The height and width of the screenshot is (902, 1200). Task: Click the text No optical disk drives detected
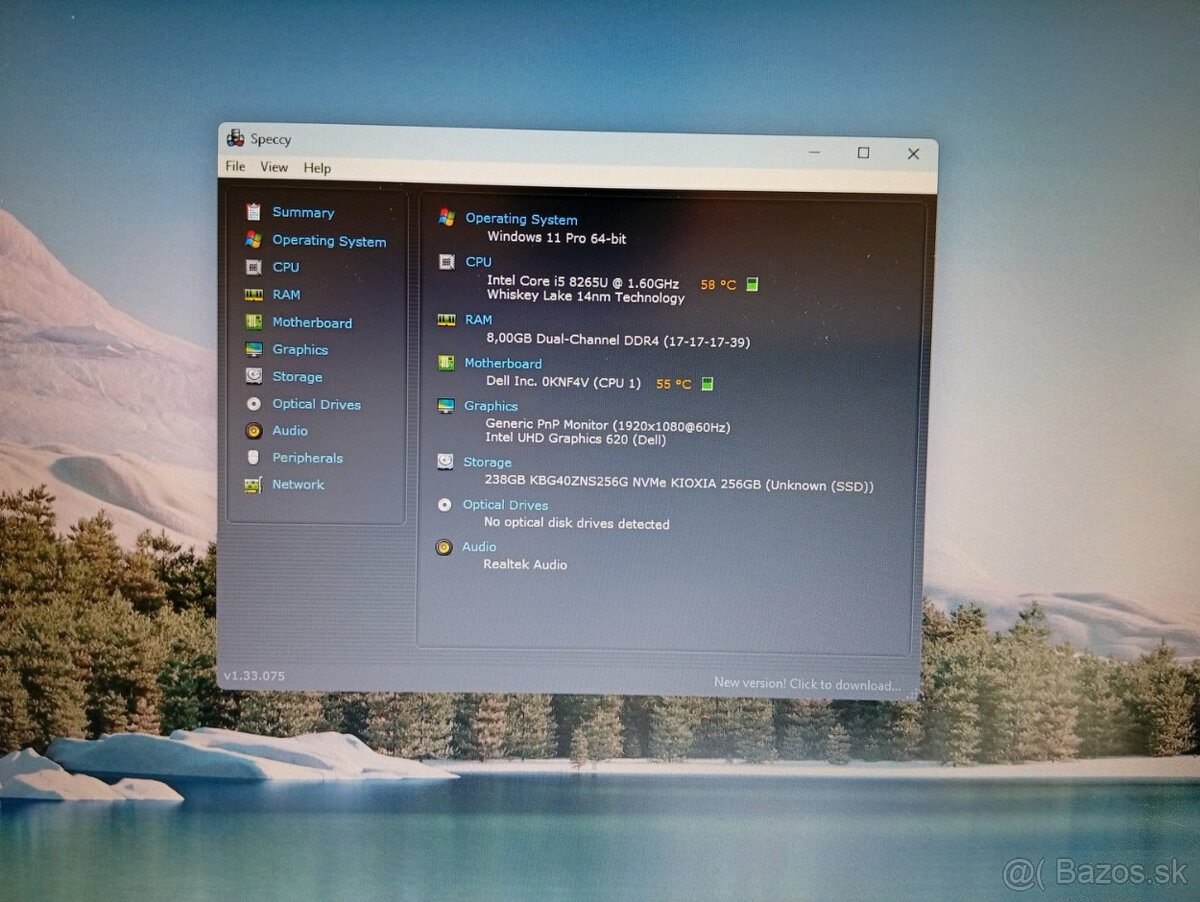577,523
